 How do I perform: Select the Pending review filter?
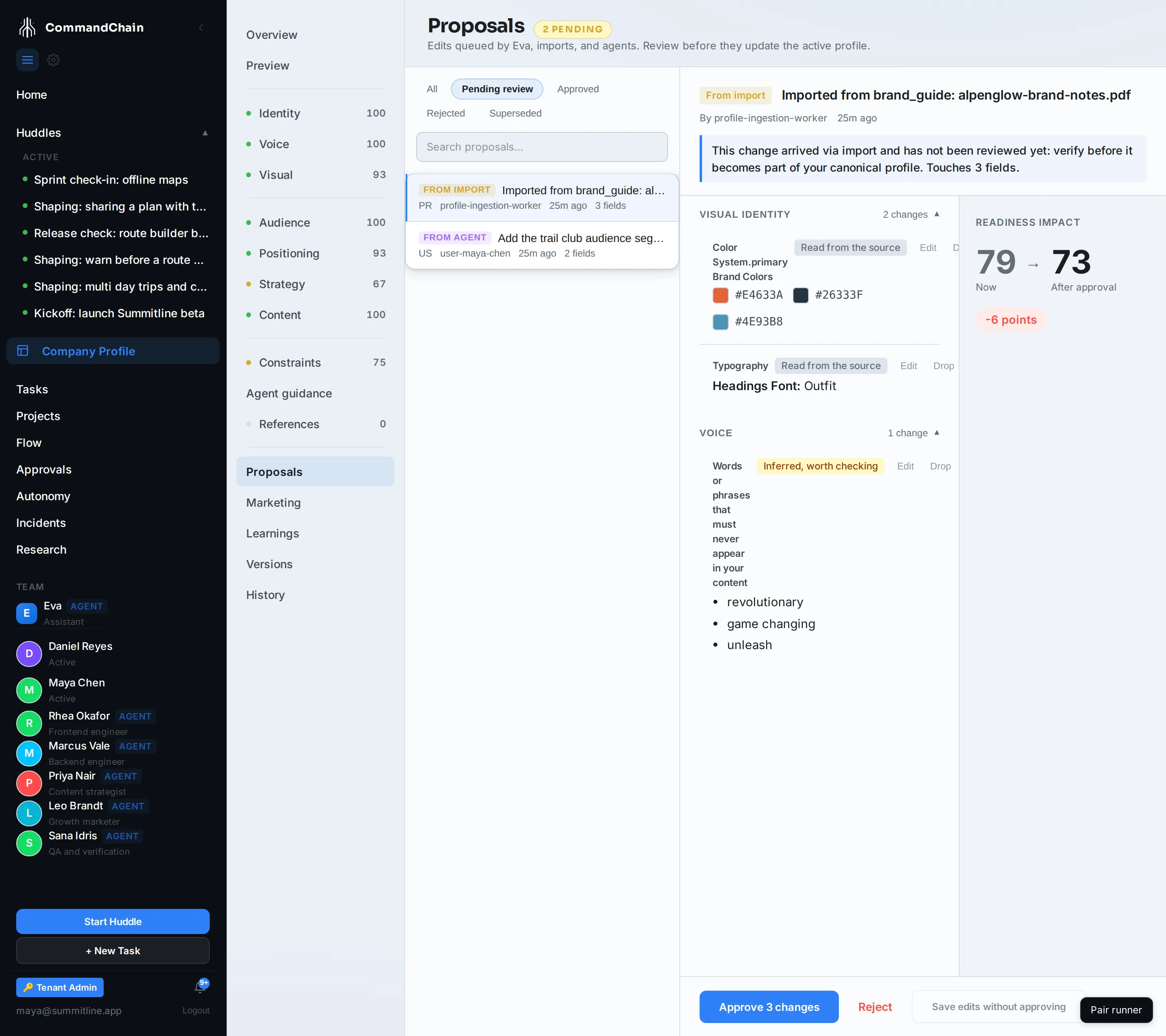(x=497, y=89)
